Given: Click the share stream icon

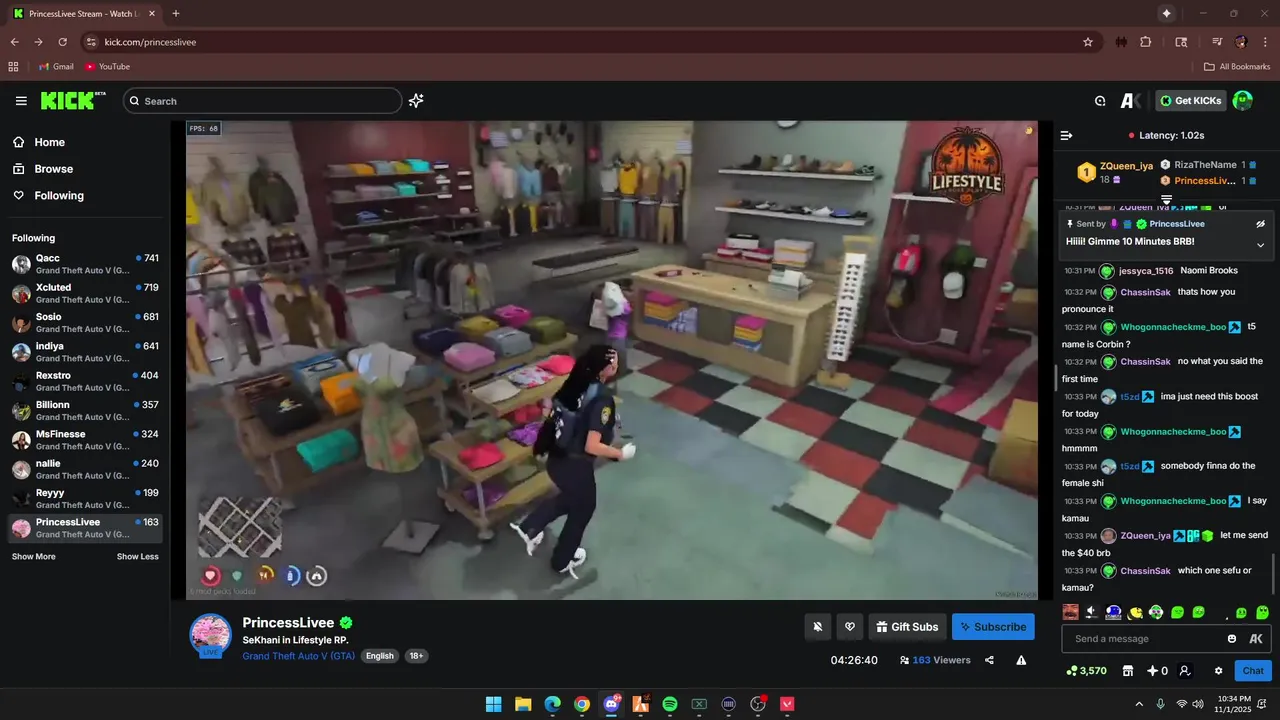Looking at the screenshot, I should [x=989, y=660].
